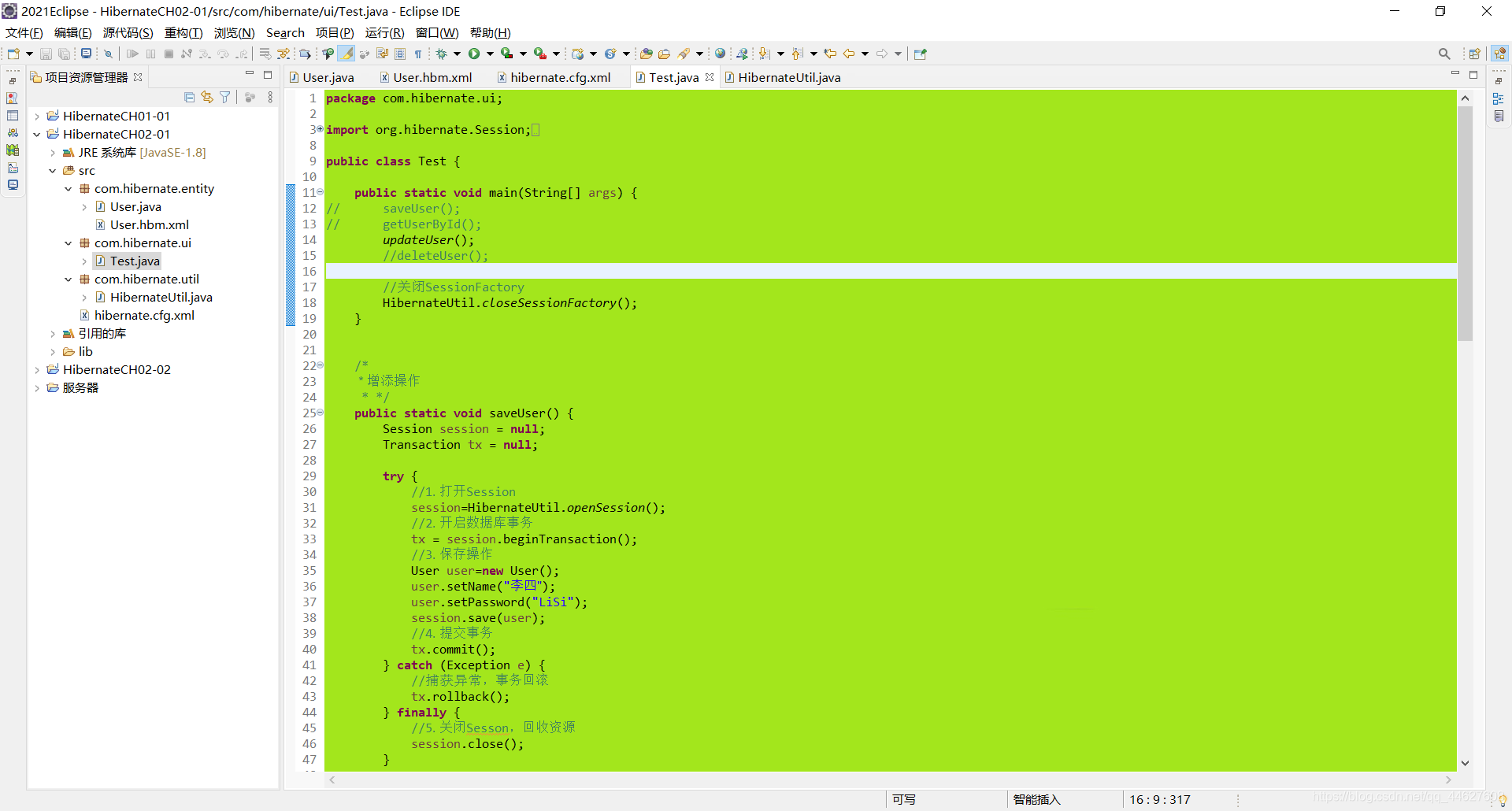This screenshot has height=811, width=1512.
Task: Click the Step Into icon
Action: 205,54
